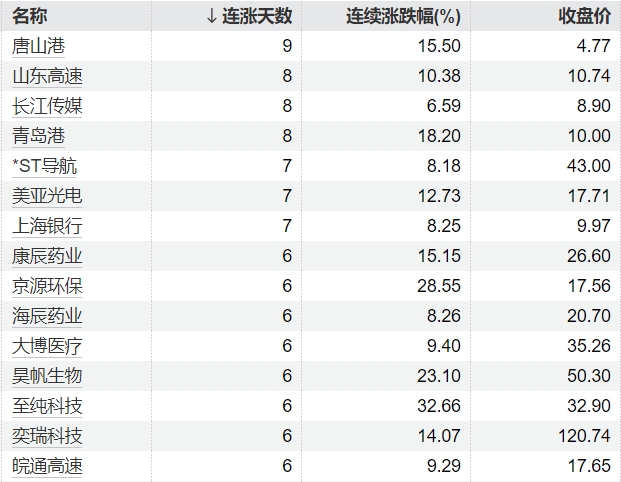This screenshot has width=621, height=482.
Task: Open stock 山东高速
Action: click(47, 75)
